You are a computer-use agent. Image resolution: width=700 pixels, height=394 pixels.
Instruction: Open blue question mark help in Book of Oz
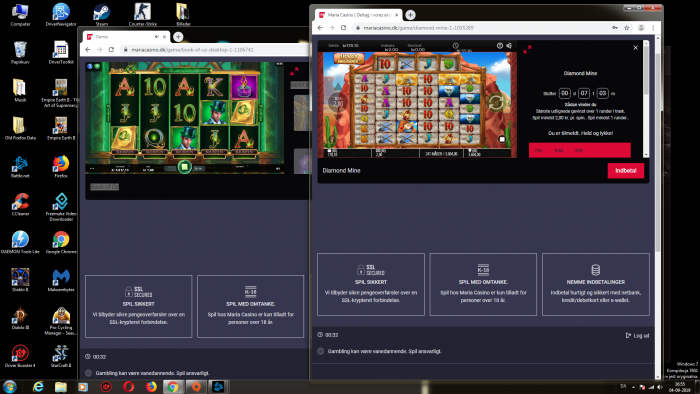90,66
